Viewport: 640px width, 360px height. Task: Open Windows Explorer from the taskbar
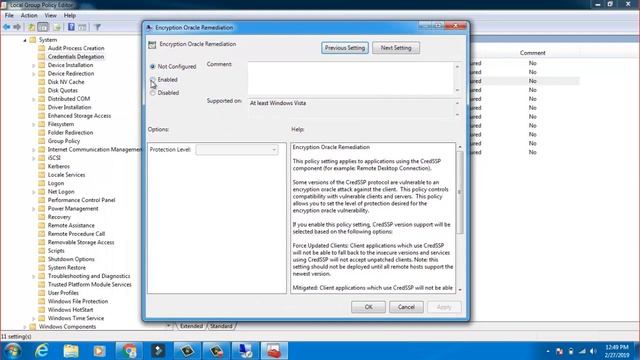pos(71,351)
